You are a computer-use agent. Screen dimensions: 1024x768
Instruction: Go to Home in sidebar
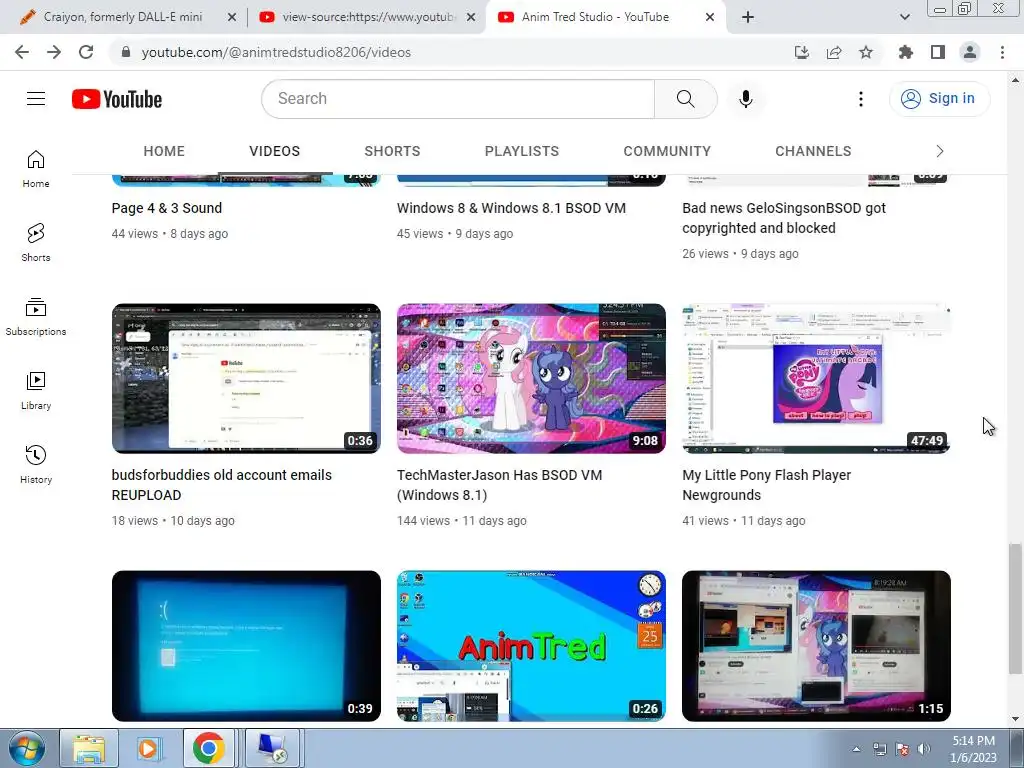tap(36, 168)
